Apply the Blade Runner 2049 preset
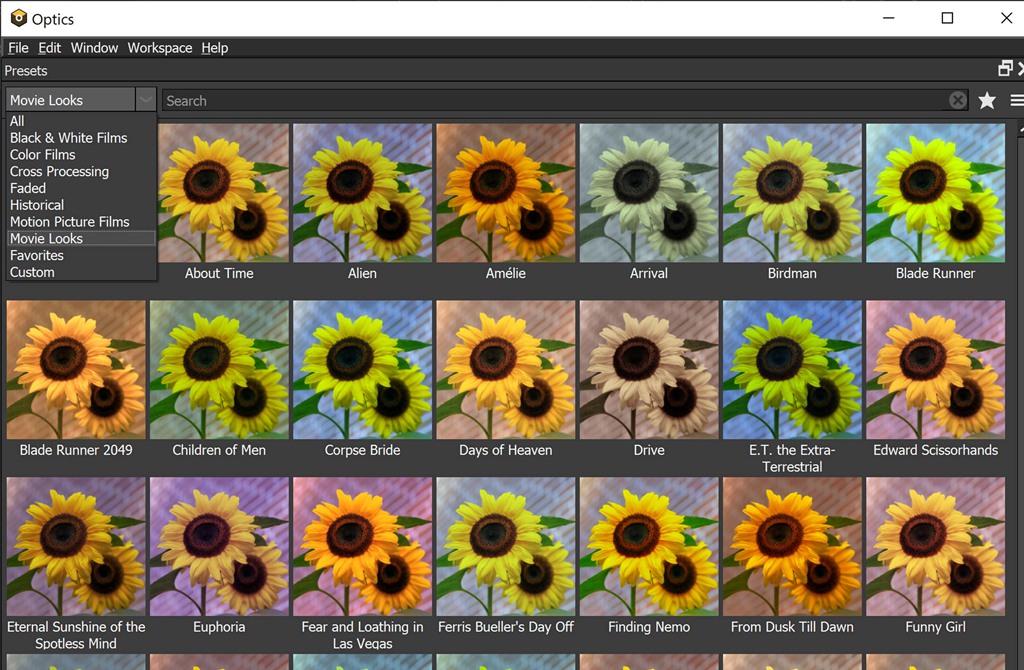This screenshot has width=1024, height=670. coord(76,370)
